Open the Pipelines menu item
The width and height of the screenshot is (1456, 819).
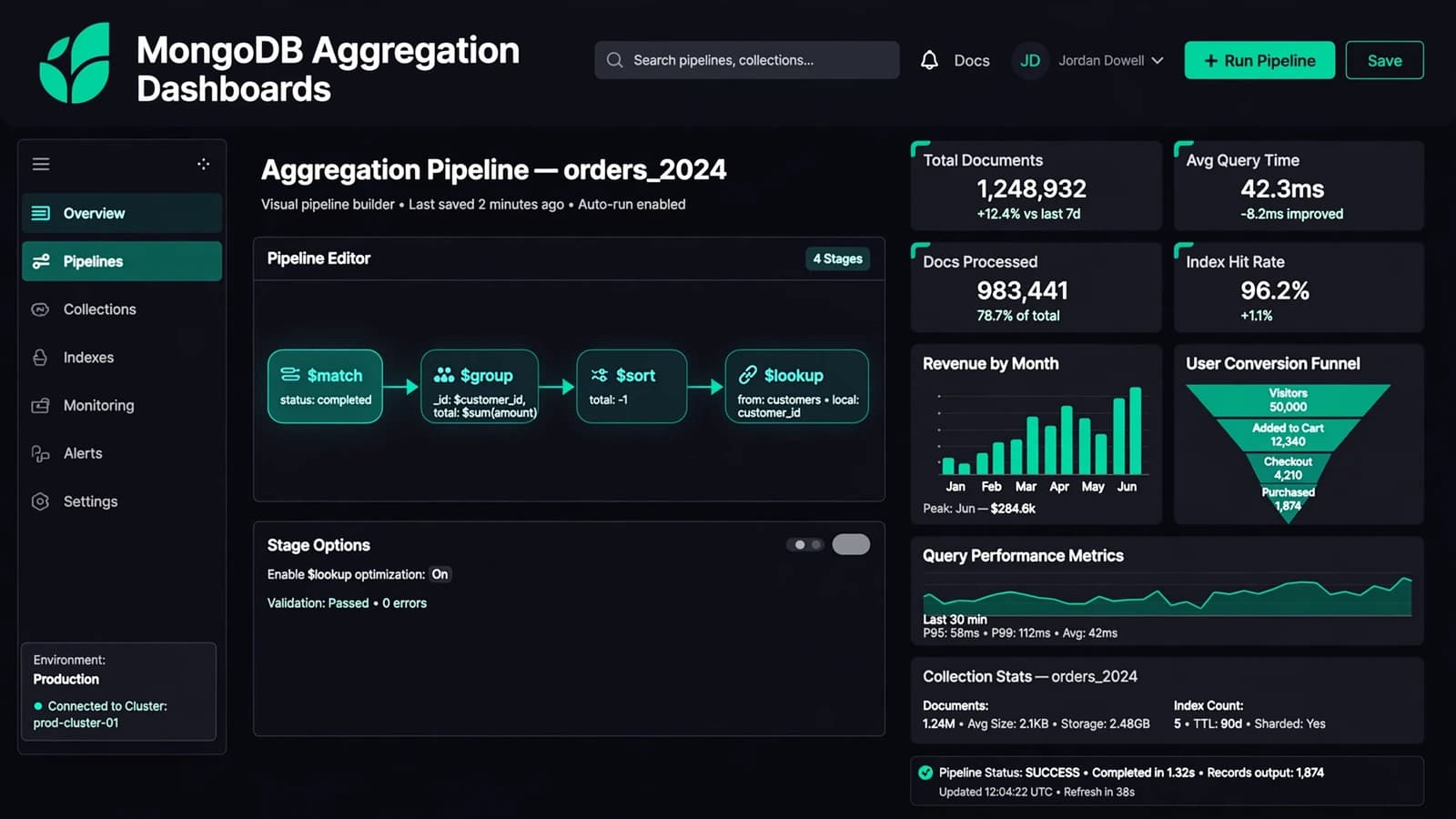pos(122,261)
